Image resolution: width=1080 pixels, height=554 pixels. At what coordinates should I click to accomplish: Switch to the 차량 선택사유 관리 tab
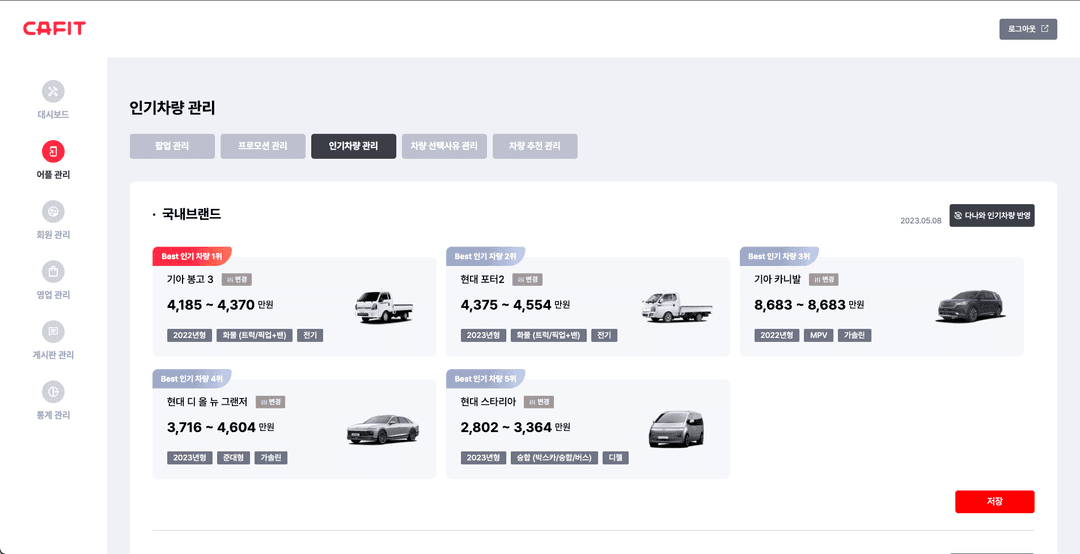click(x=444, y=146)
